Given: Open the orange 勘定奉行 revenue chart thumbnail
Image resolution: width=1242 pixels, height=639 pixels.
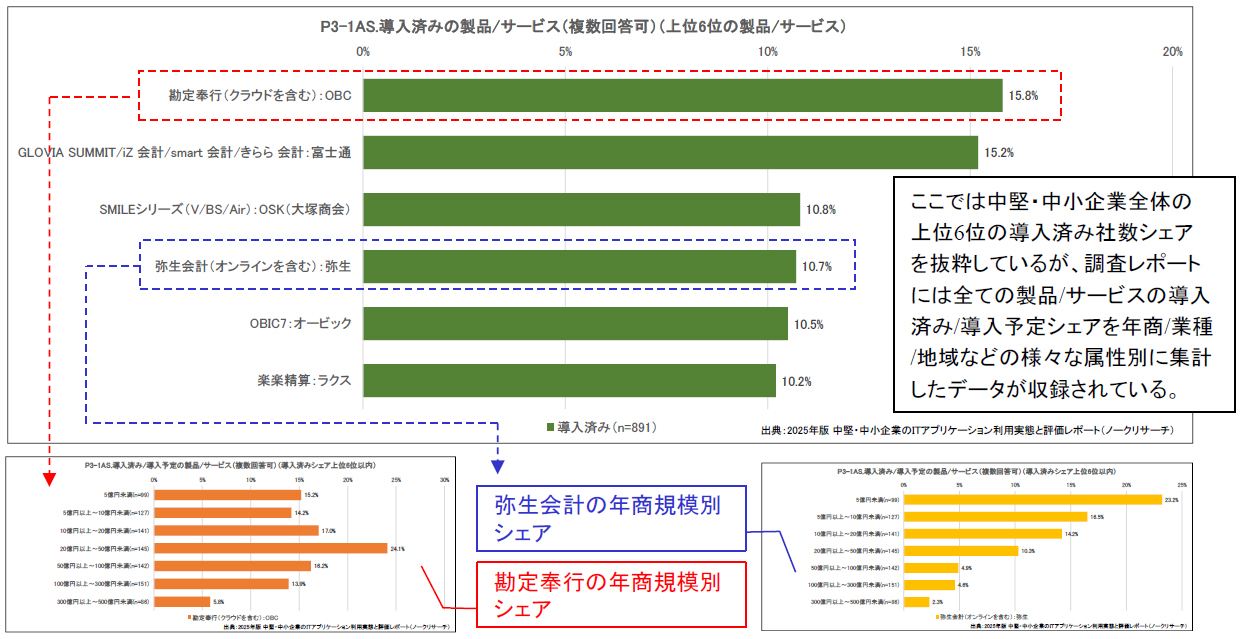Looking at the screenshot, I should pos(231,543).
